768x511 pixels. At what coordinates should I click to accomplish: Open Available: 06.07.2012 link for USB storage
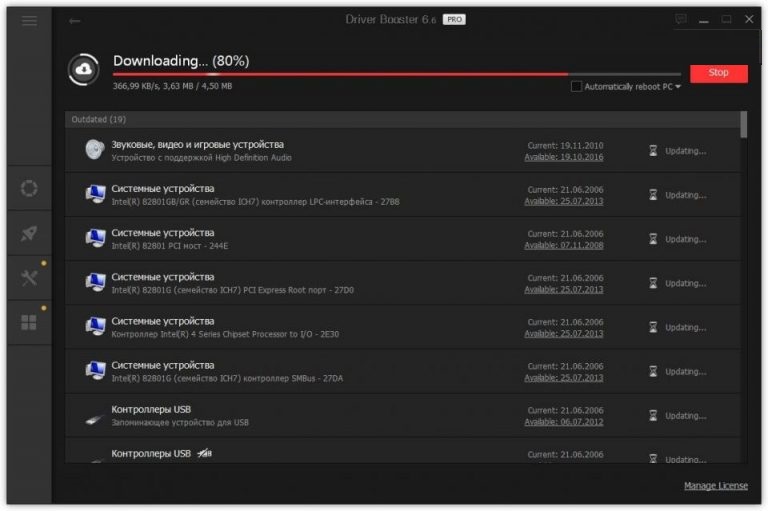click(x=564, y=422)
